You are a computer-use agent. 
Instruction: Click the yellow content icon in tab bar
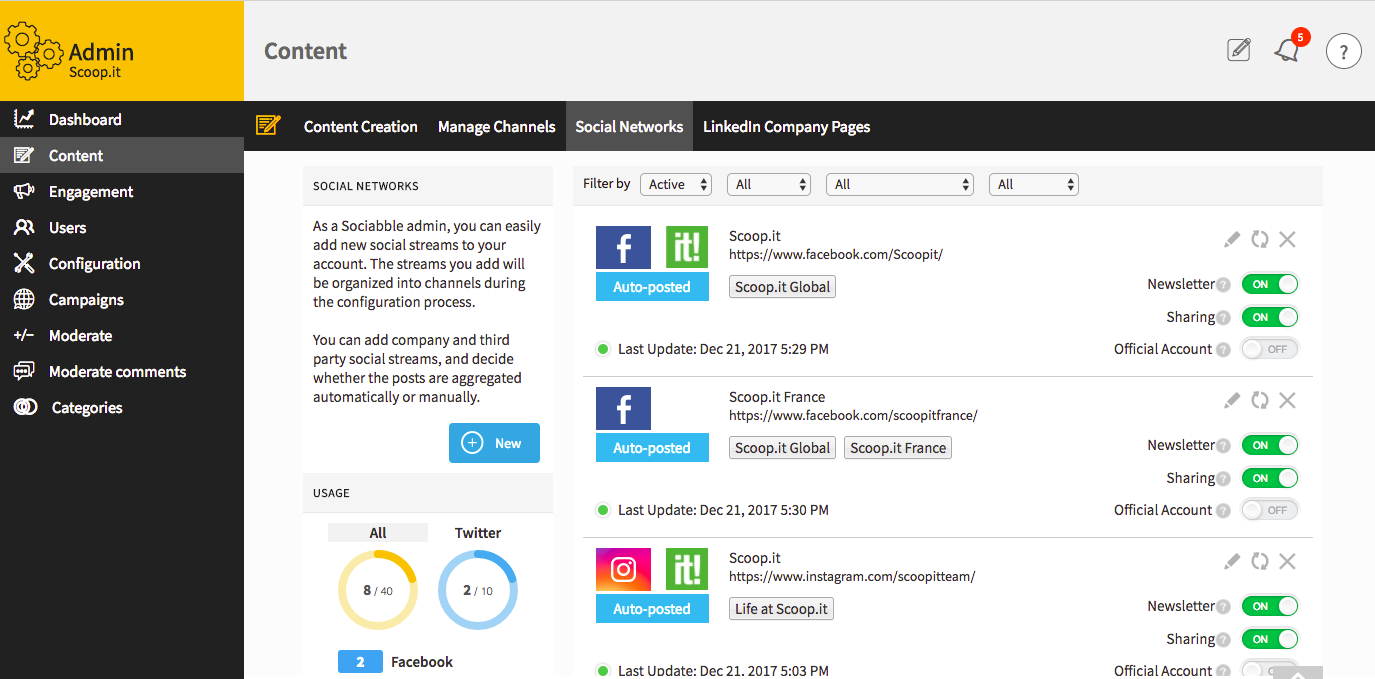[268, 125]
